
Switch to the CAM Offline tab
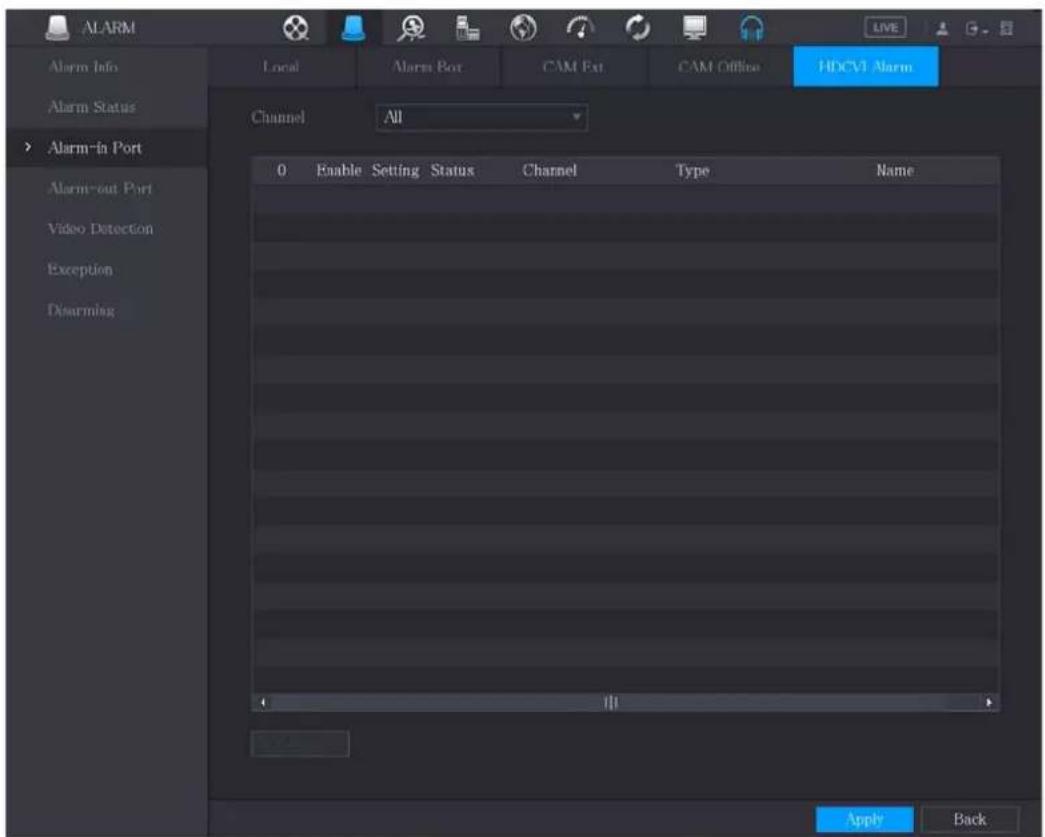point(718,67)
